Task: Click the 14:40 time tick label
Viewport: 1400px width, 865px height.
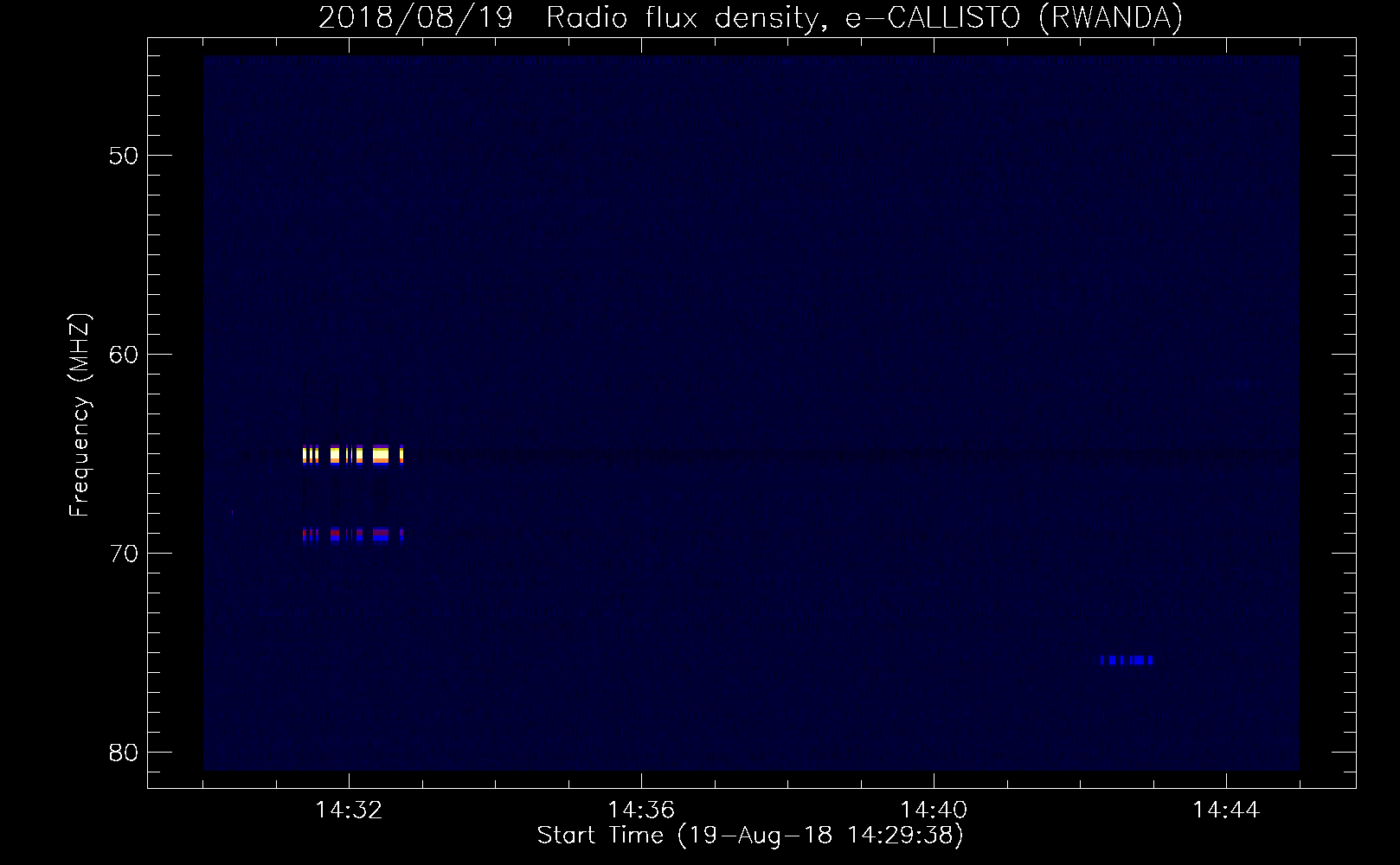Action: 934,811
